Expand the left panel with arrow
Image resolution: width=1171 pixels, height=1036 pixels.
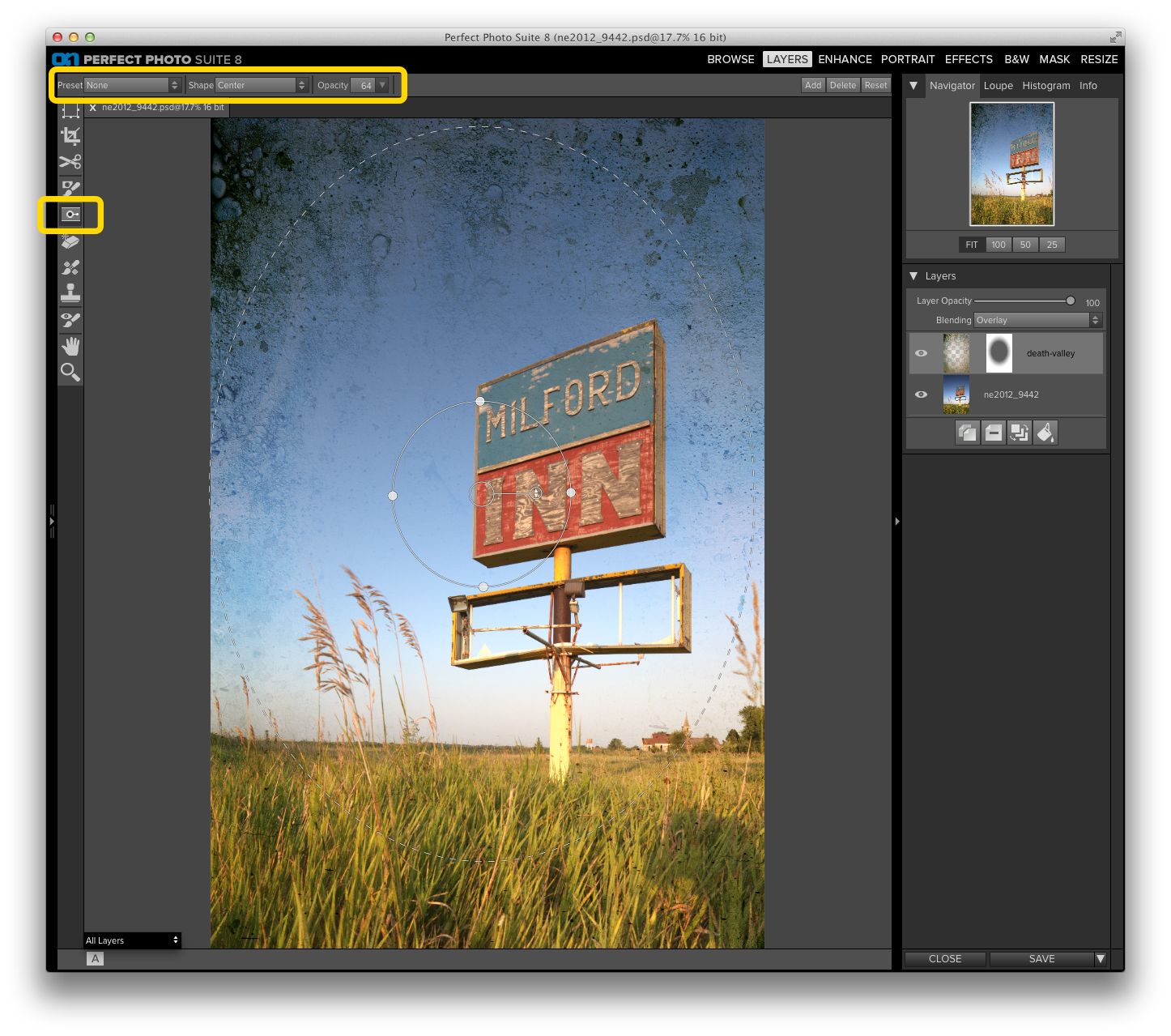[52, 522]
